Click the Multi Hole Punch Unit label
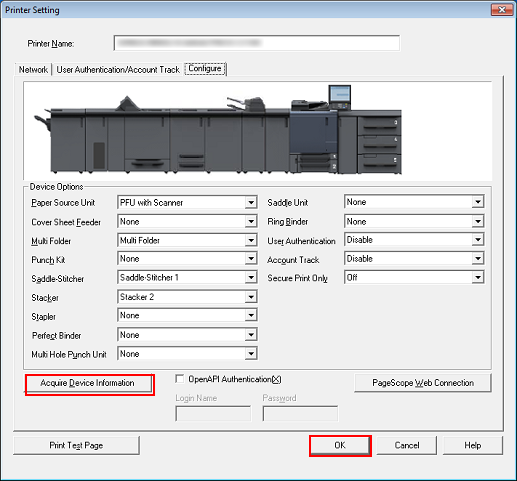517x481 pixels. click(x=69, y=354)
